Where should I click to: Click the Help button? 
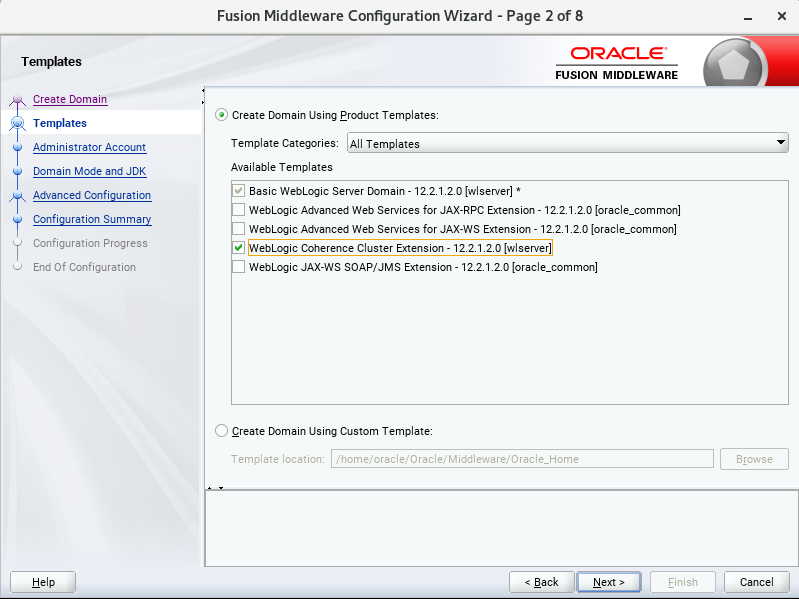(x=43, y=582)
